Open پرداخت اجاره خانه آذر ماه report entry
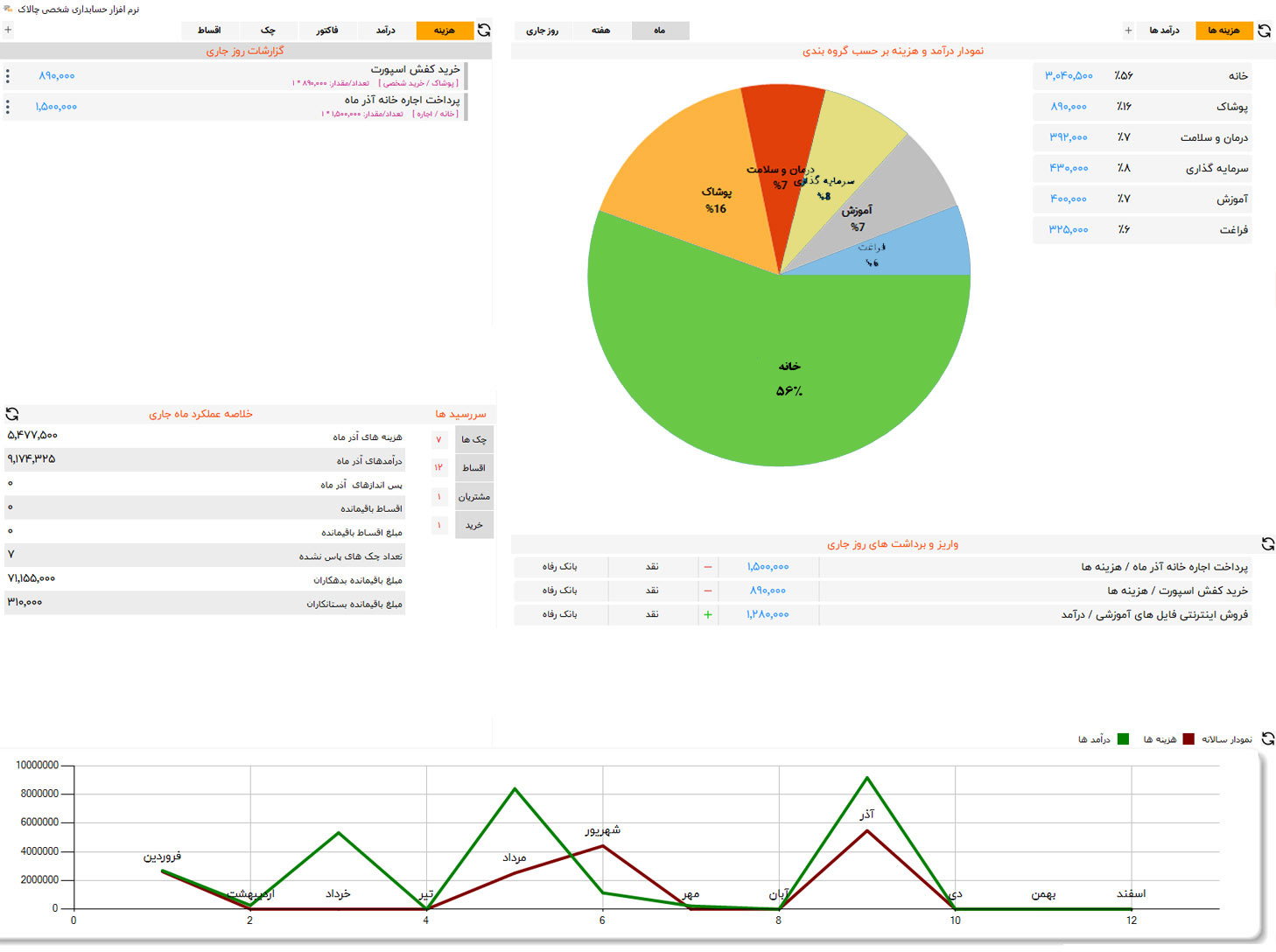The height and width of the screenshot is (952, 1276). point(235,107)
